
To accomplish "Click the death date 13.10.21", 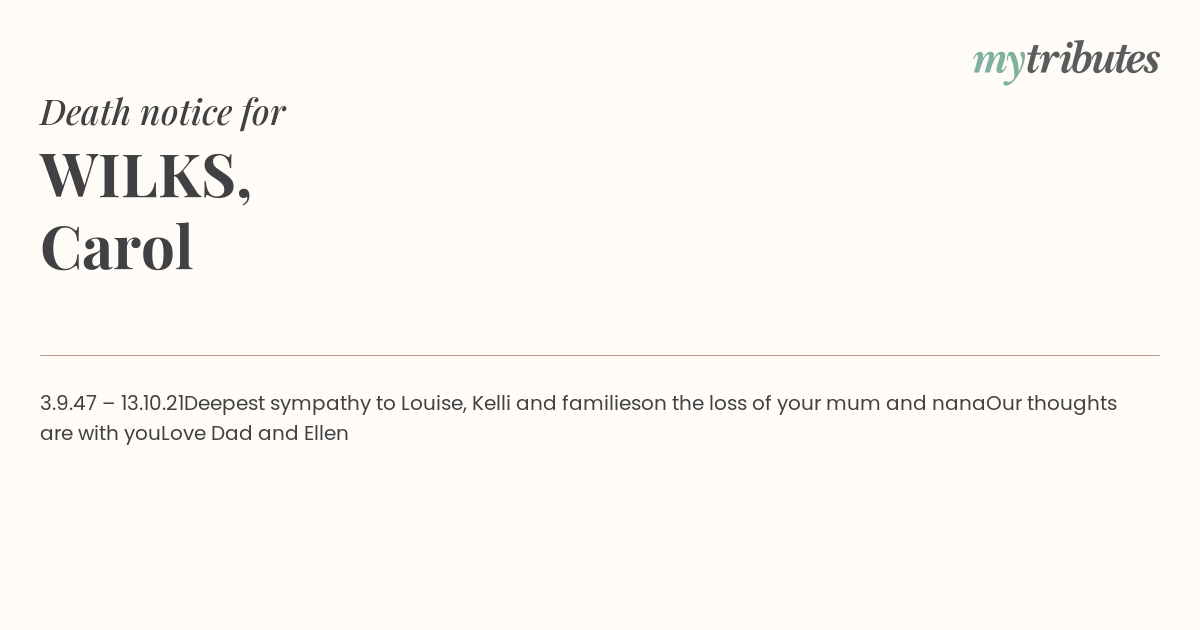I will point(152,404).
